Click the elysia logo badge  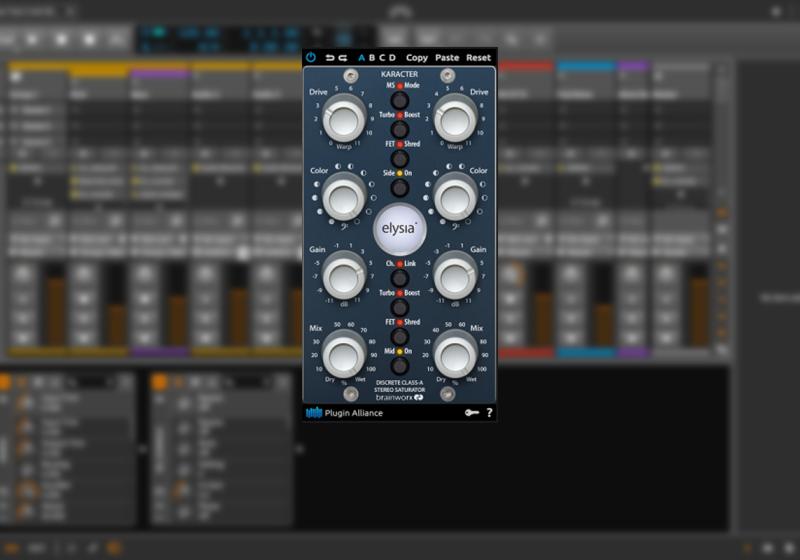[x=399, y=229]
